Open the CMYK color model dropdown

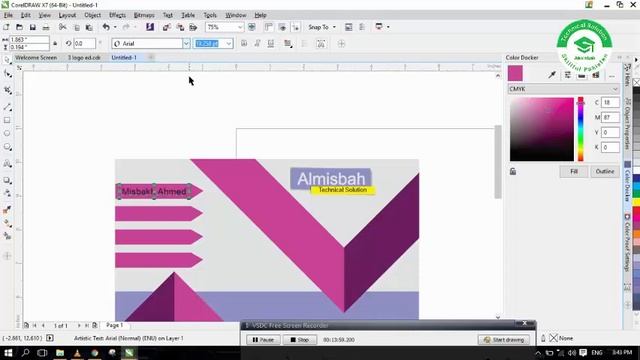(x=563, y=89)
